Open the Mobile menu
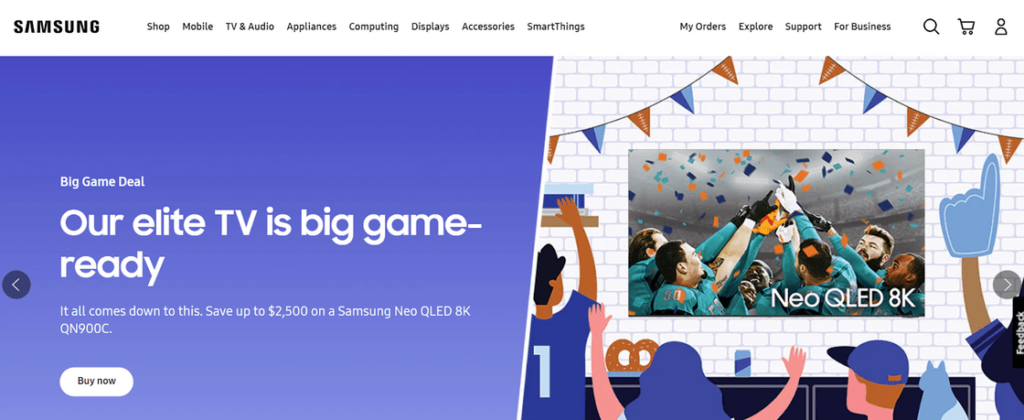The height and width of the screenshot is (420, 1024). coord(197,27)
